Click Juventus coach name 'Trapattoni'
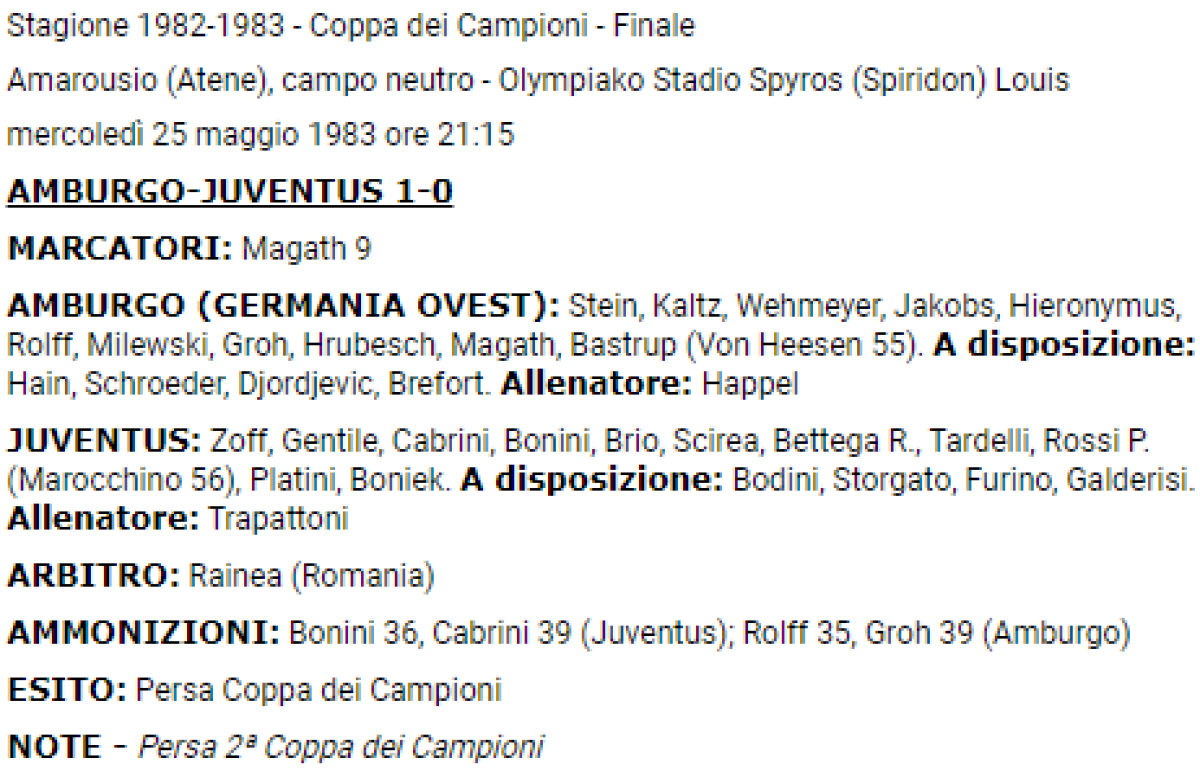This screenshot has width=1200, height=771. click(x=278, y=520)
